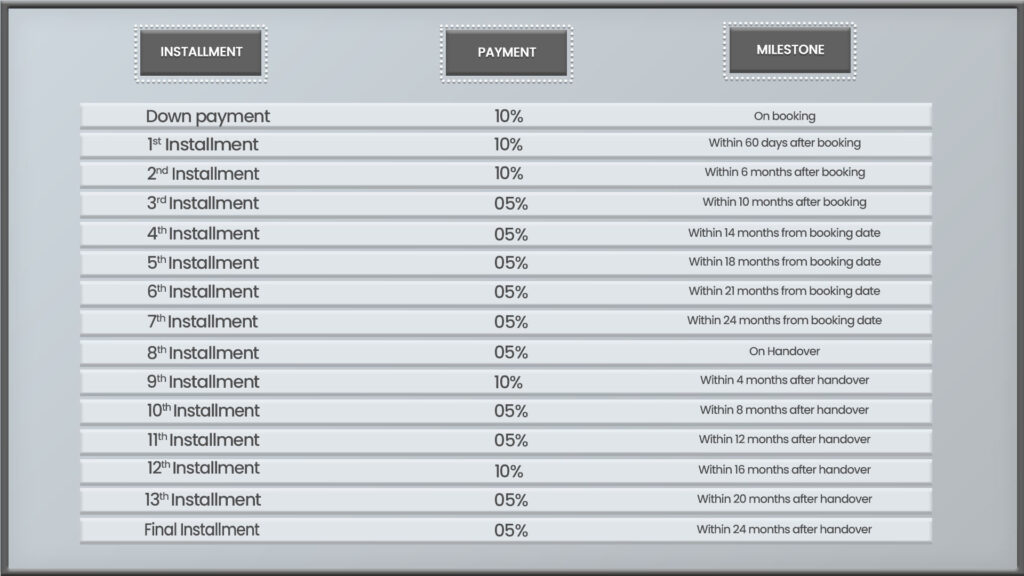Viewport: 1024px width, 576px height.
Task: Click the INSTALLMENT header button
Action: click(x=201, y=53)
